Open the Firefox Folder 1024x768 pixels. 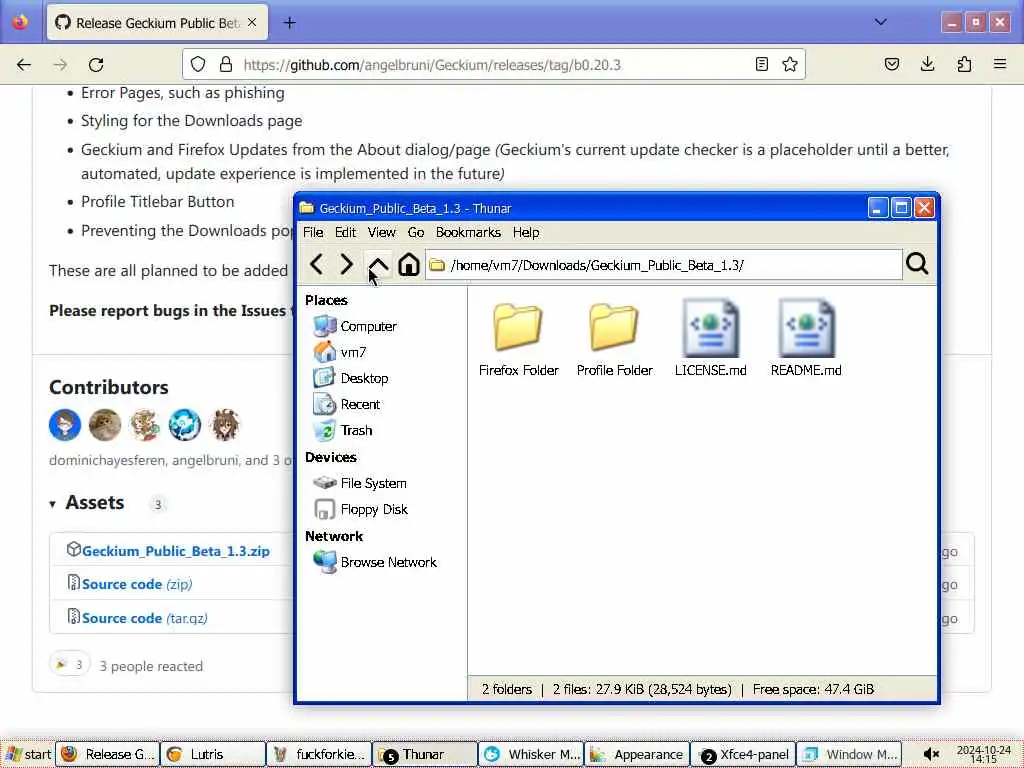(519, 340)
